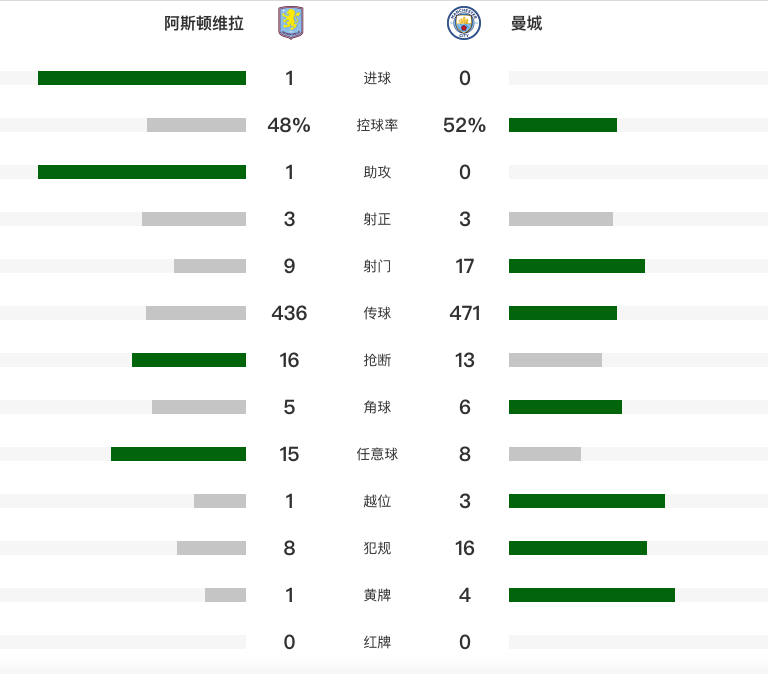The image size is (768, 674).
Task: Click the 射正 row label
Action: point(377,219)
